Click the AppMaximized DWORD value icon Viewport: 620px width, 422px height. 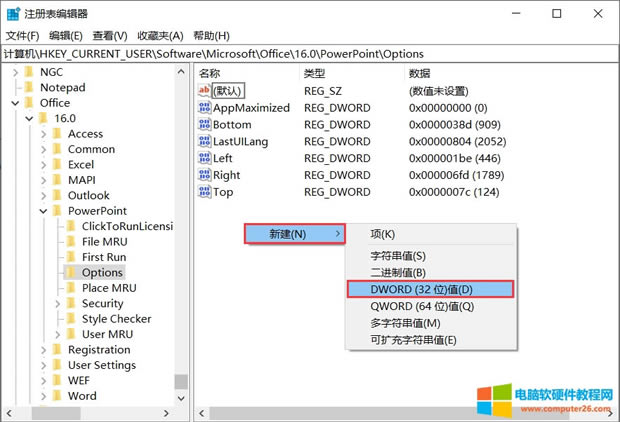(205, 108)
